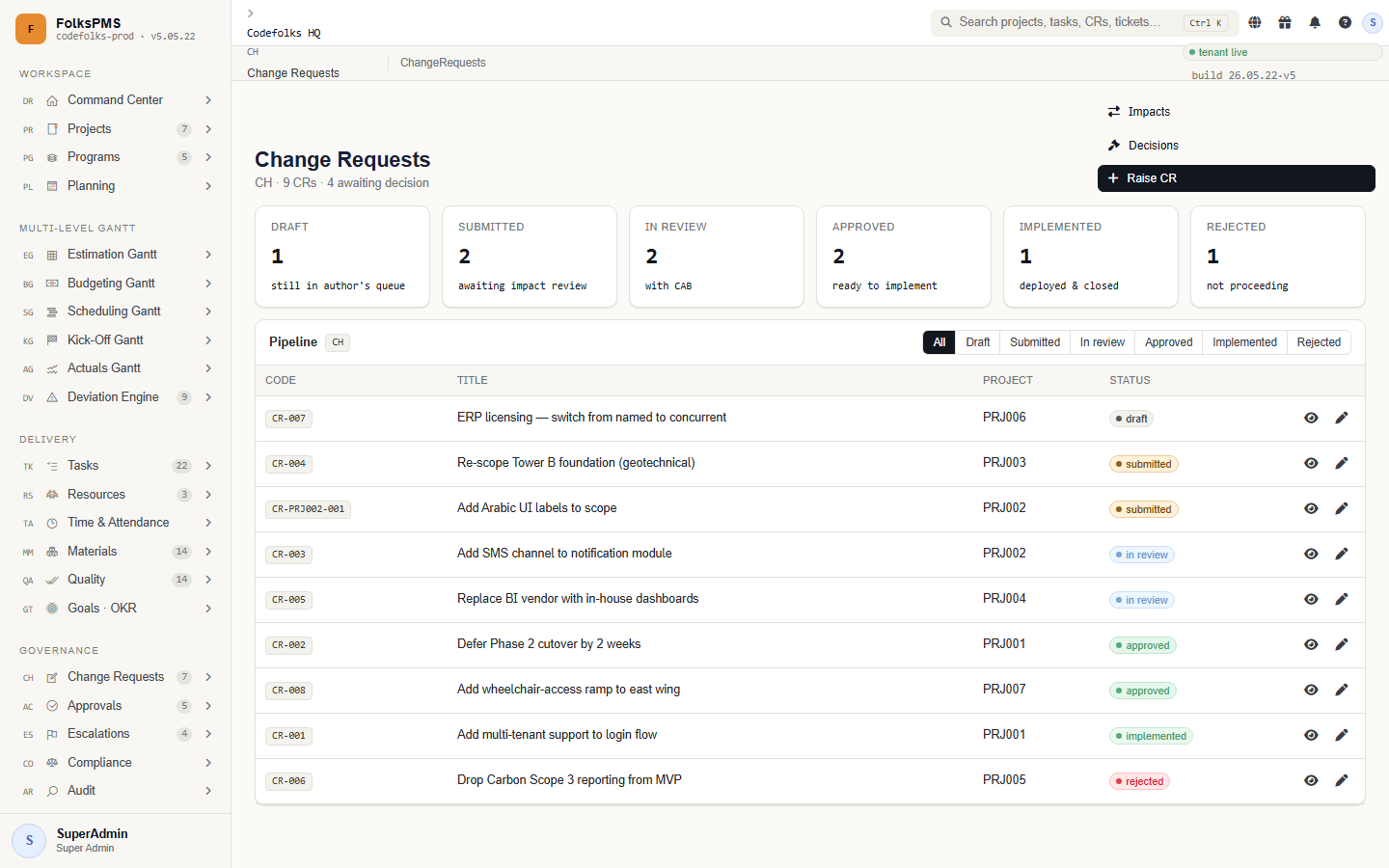Expand Planning chevron in sidebar
Image resolution: width=1389 pixels, height=868 pixels.
pos(208,186)
